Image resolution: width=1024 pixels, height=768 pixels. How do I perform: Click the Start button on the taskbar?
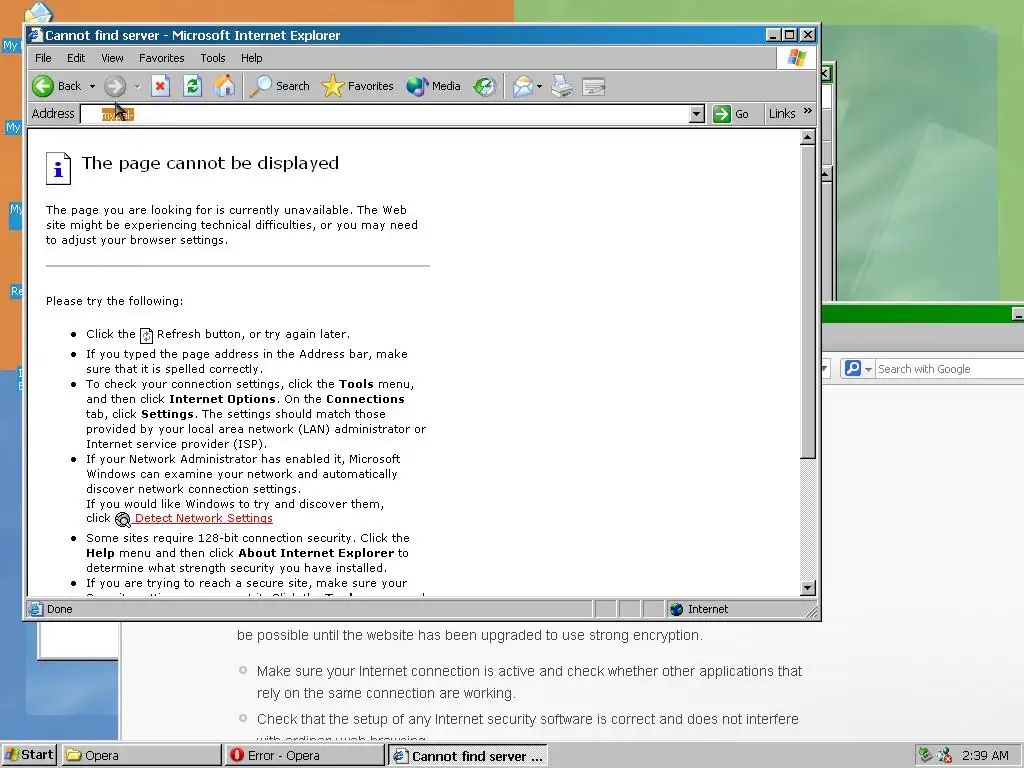click(29, 755)
